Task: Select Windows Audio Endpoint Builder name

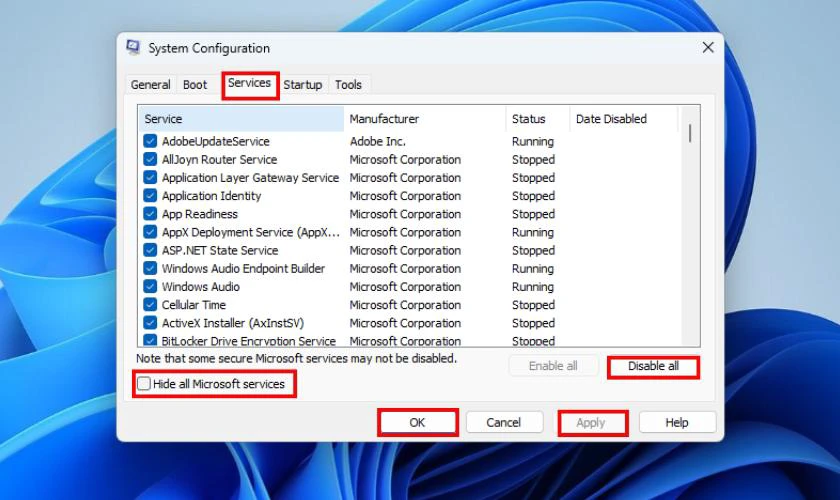Action: click(x=243, y=269)
